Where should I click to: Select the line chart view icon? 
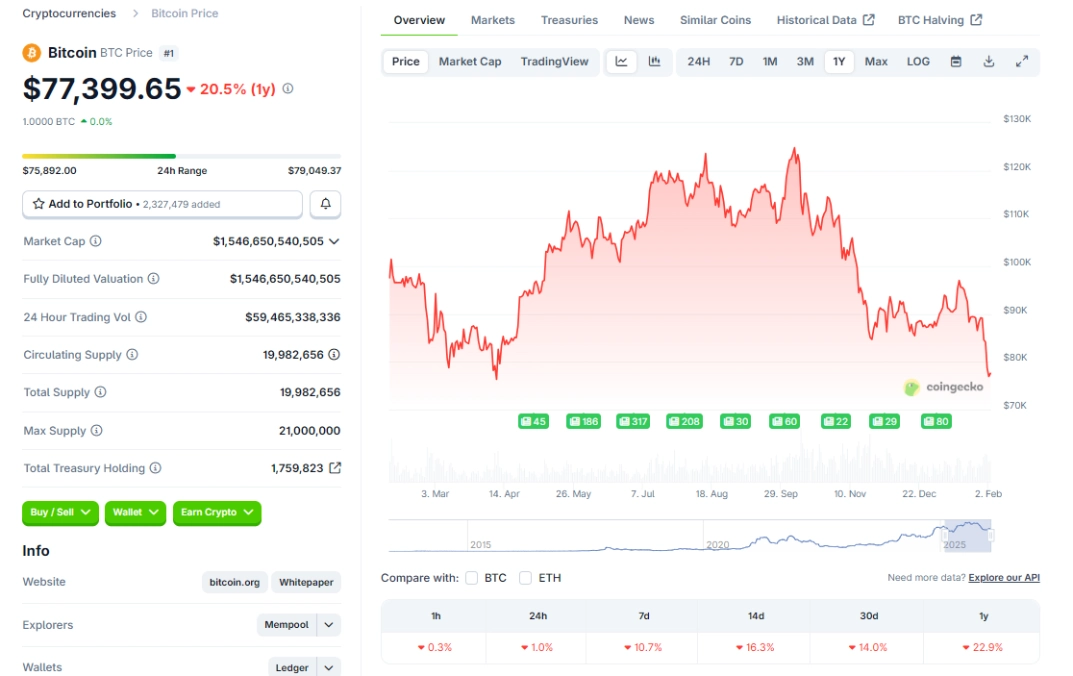pos(622,61)
